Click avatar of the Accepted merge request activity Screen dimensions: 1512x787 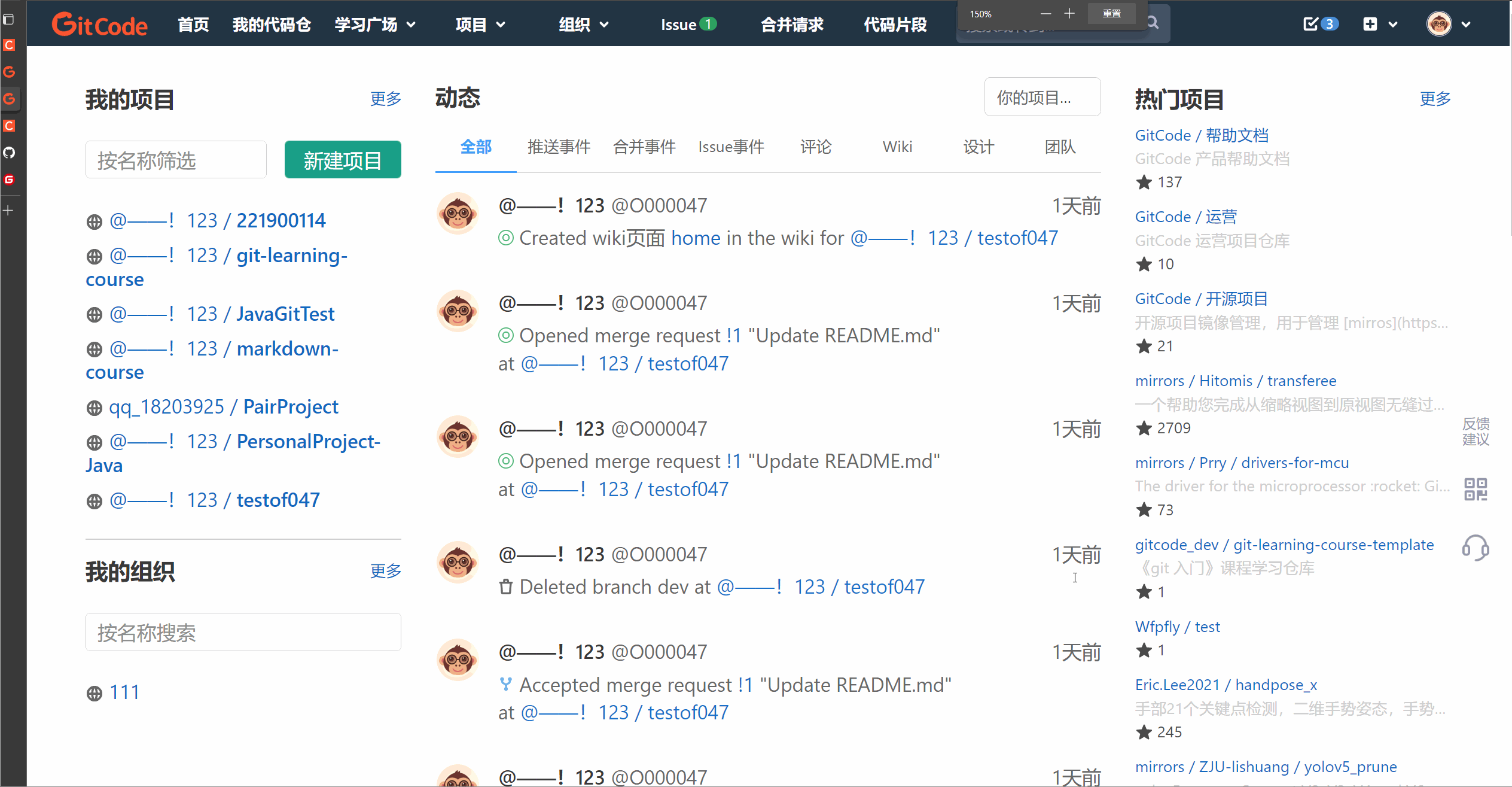(458, 660)
